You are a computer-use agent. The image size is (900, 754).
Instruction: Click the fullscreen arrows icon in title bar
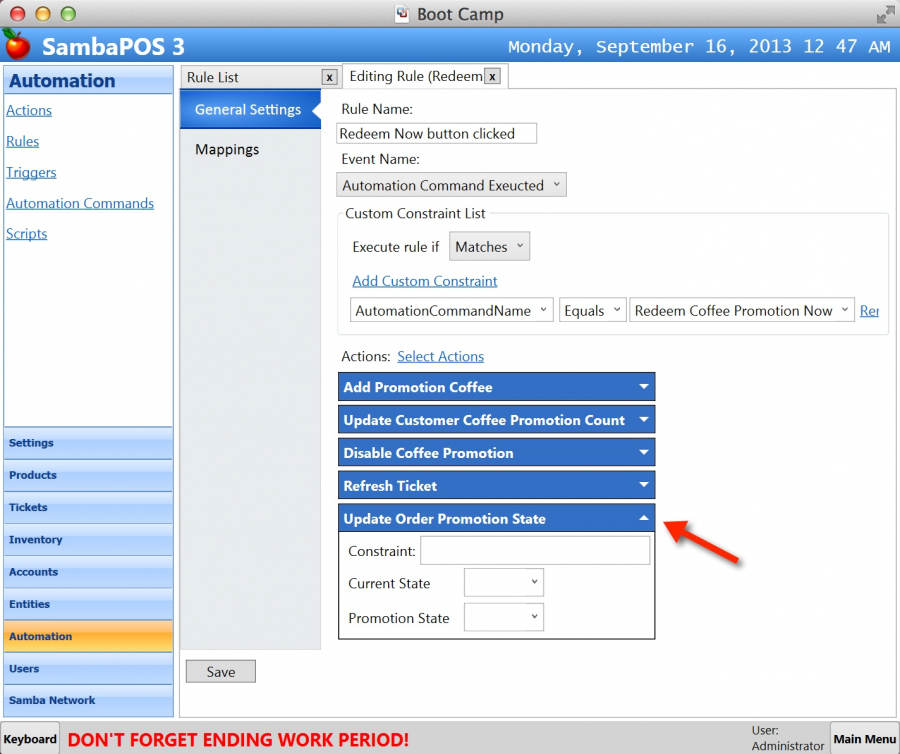[885, 14]
